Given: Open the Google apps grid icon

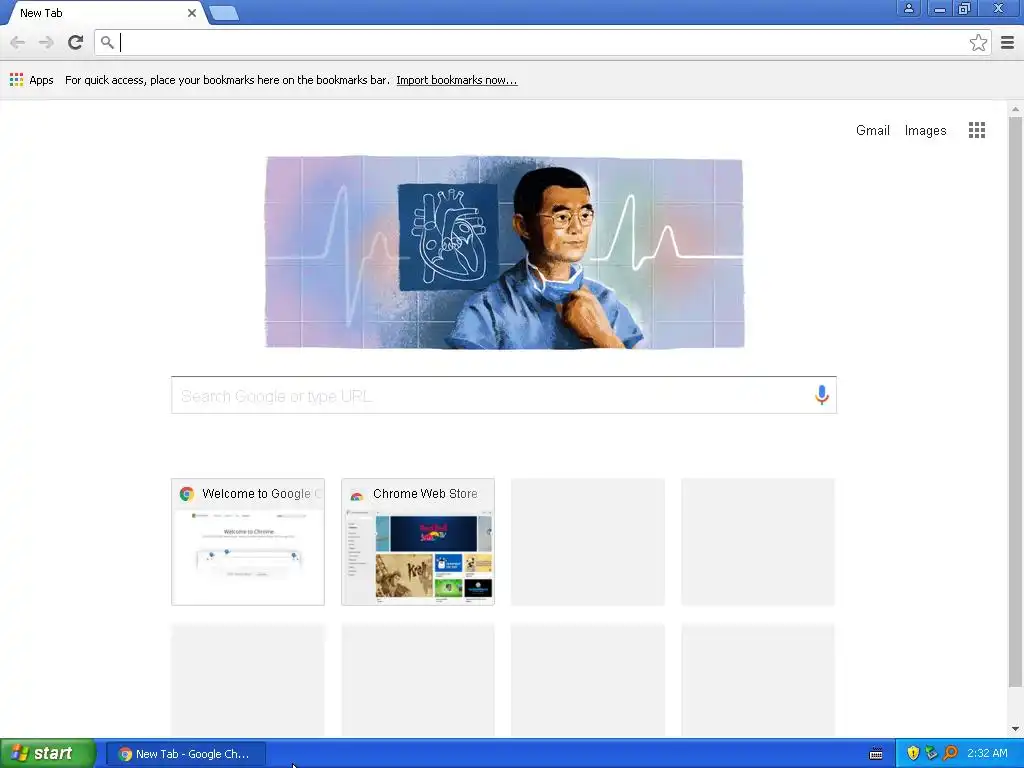Looking at the screenshot, I should coord(977,130).
